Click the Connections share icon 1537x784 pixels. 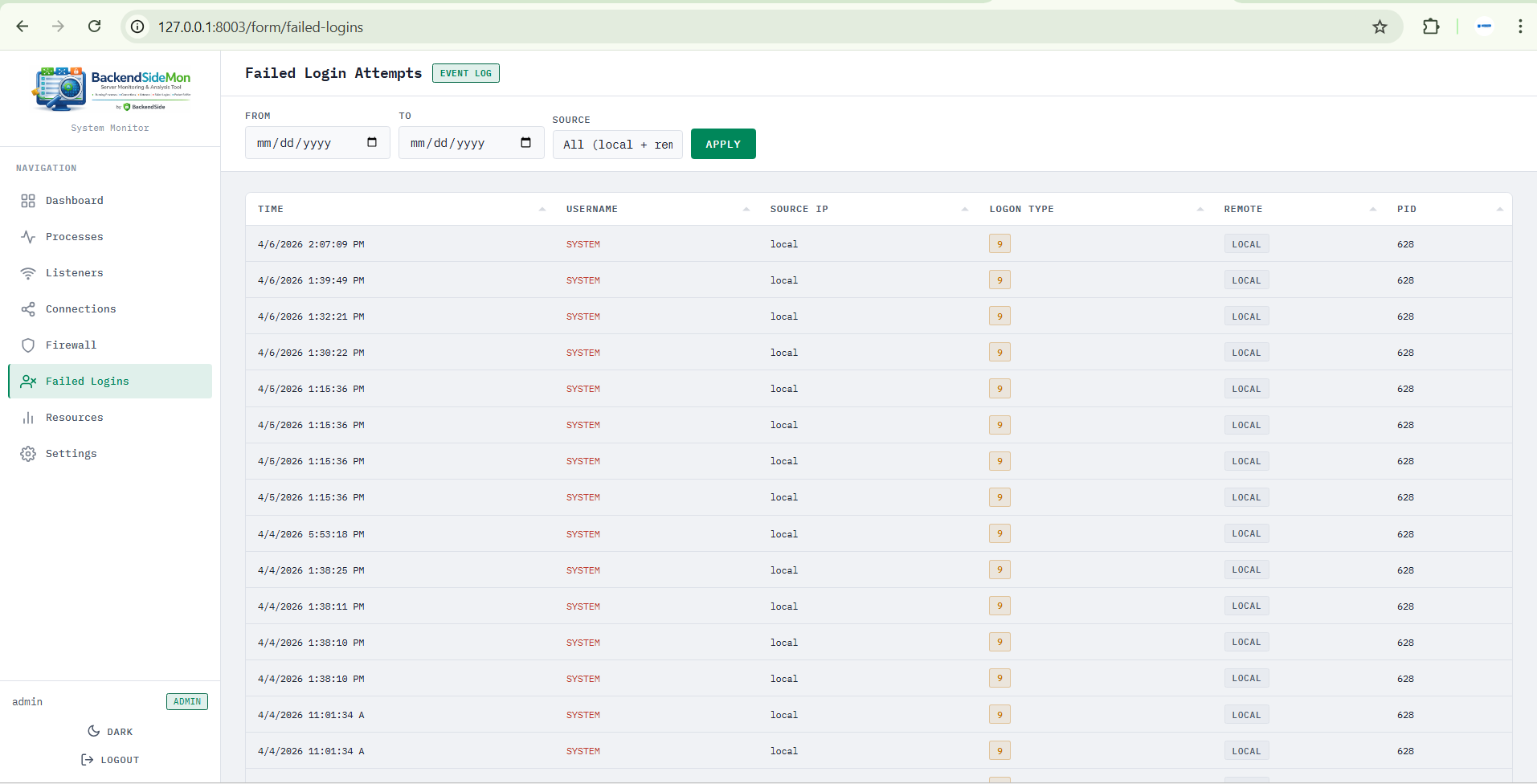coord(28,309)
